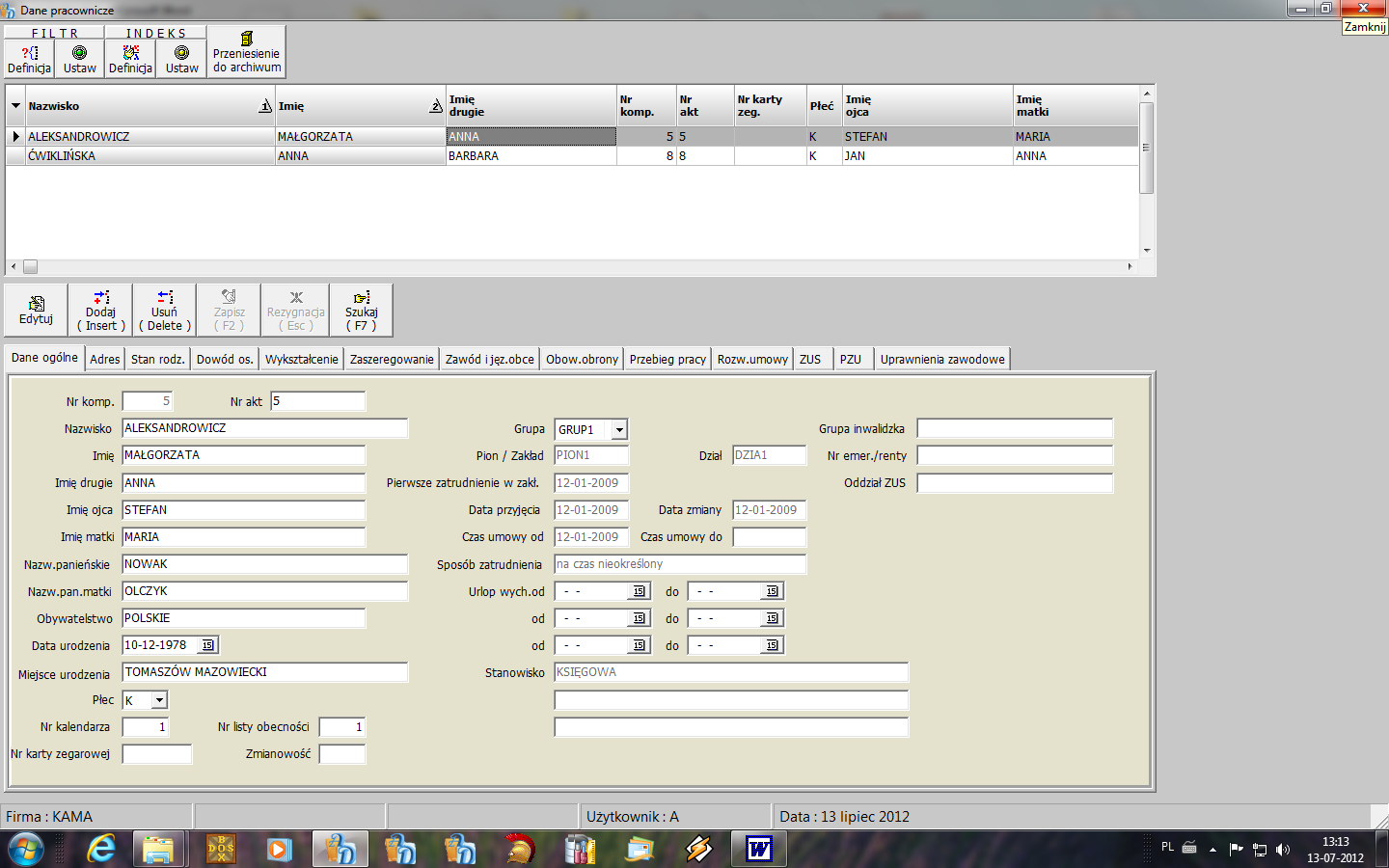Find an employee with Szukaj (F7)
Image resolution: width=1389 pixels, height=868 pixels.
[362, 310]
